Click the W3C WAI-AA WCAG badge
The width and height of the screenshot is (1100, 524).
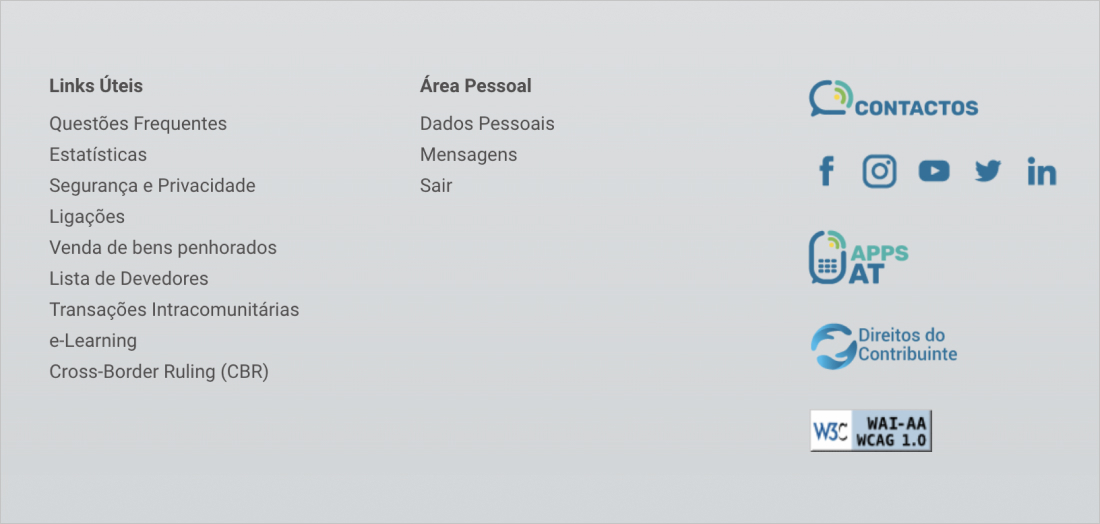click(871, 430)
